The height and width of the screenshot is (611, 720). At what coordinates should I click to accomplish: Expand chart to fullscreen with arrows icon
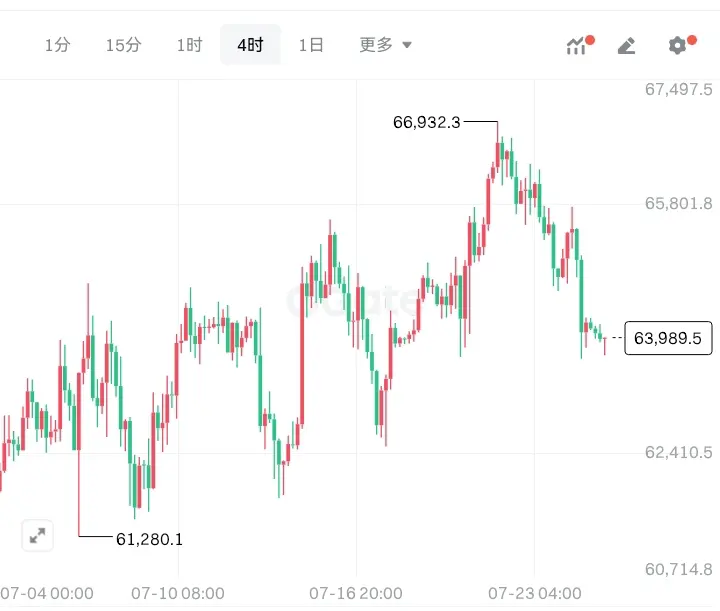(38, 535)
